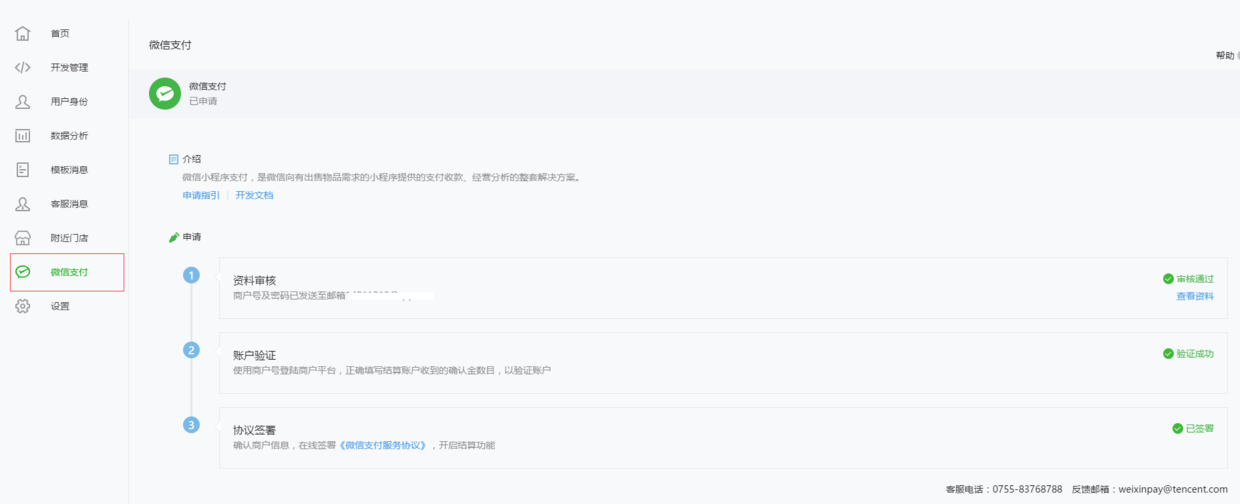Image resolution: width=1240 pixels, height=504 pixels.
Task: Open 《微信支付服务协议》 link
Action: (383, 445)
